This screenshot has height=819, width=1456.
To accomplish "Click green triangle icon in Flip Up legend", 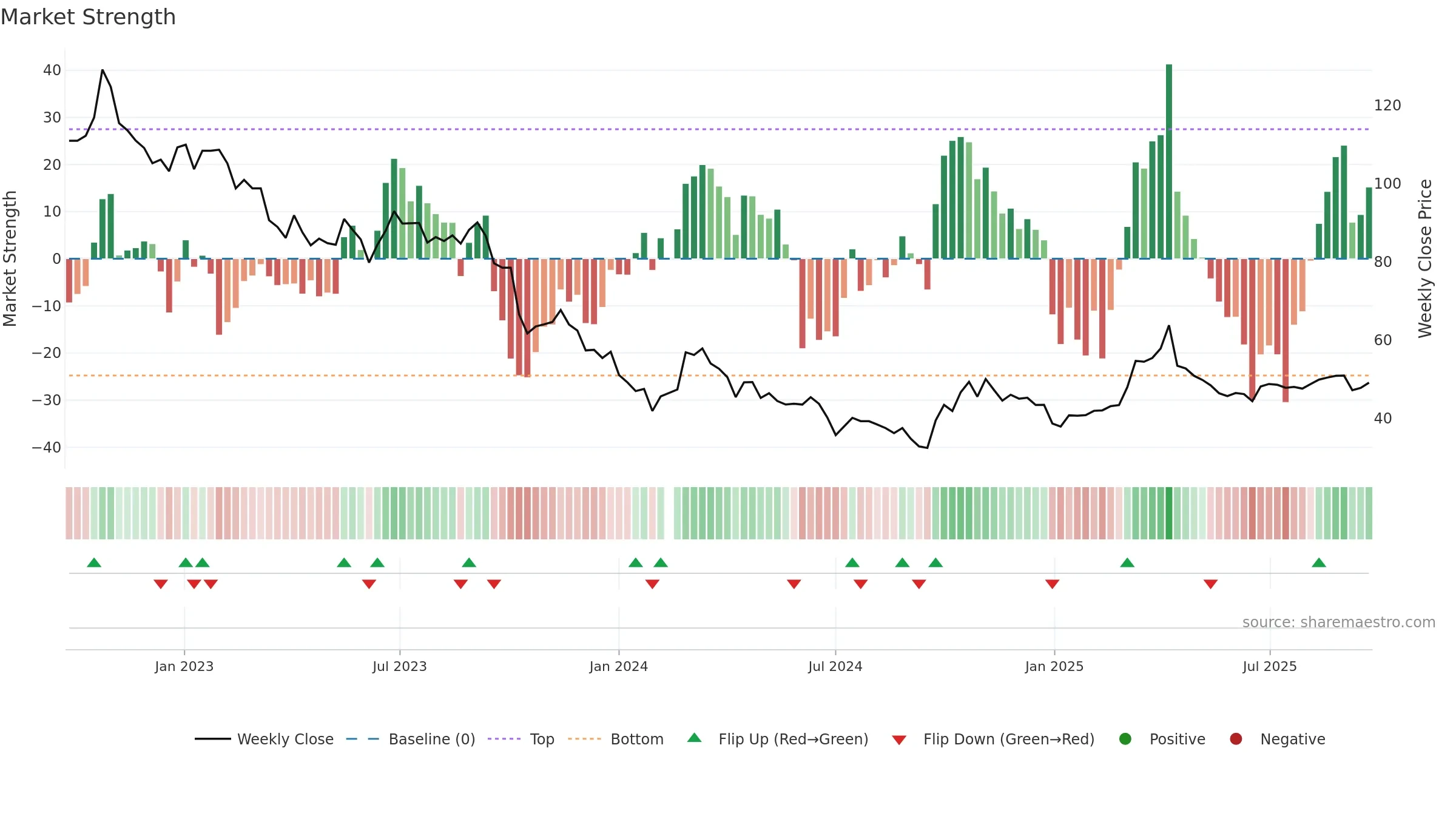I will pos(695,738).
